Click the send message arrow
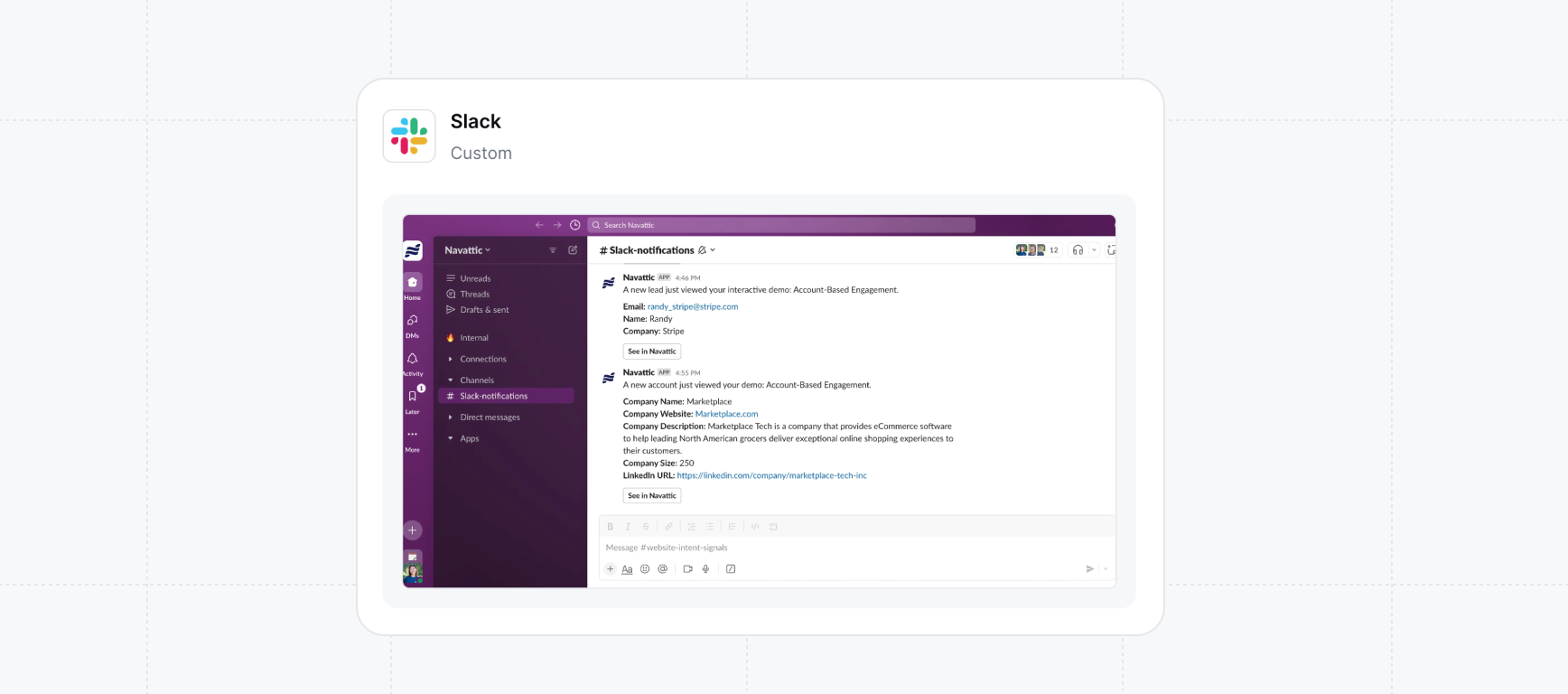The image size is (1568, 694). coord(1089,569)
